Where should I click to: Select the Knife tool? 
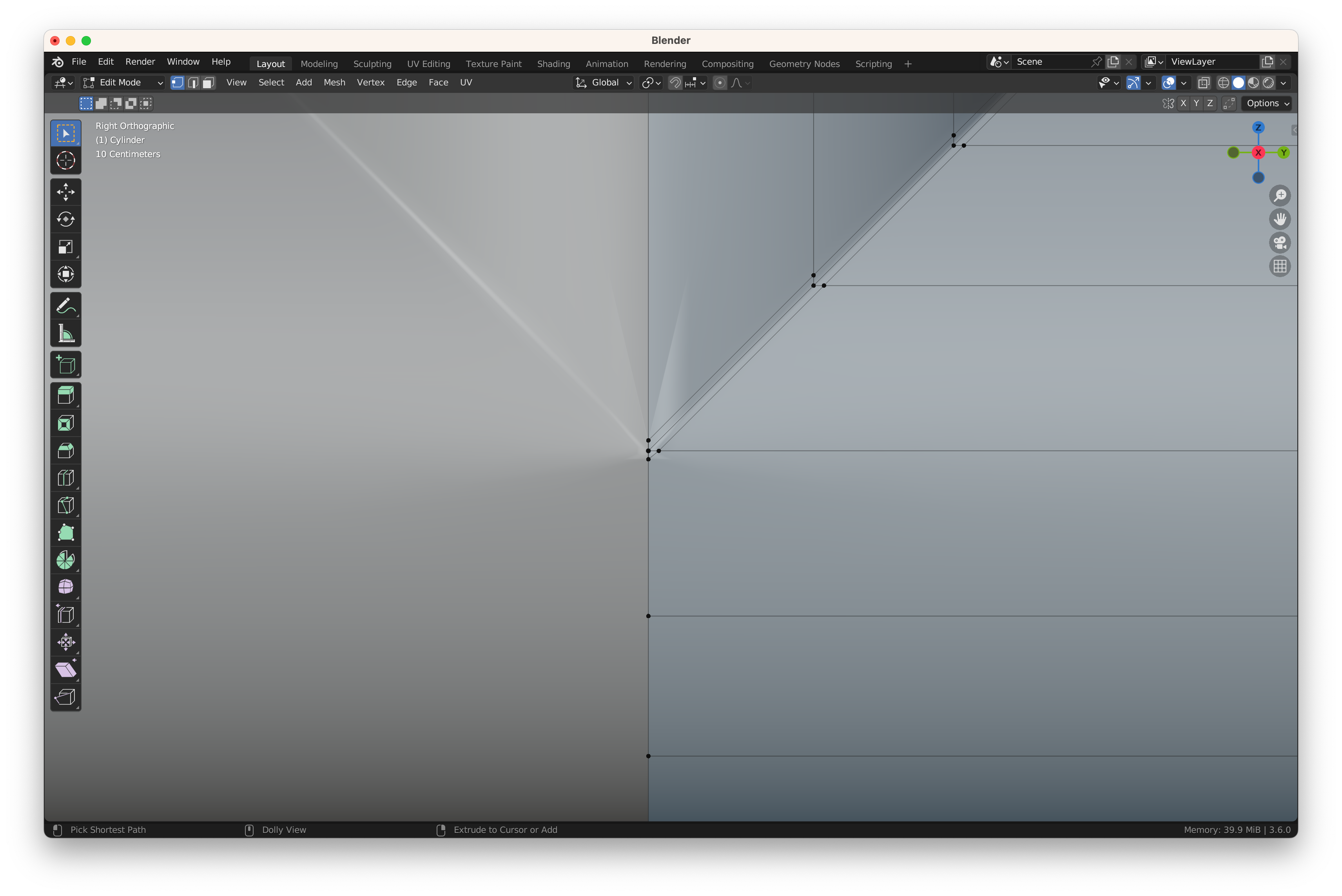coord(66,505)
